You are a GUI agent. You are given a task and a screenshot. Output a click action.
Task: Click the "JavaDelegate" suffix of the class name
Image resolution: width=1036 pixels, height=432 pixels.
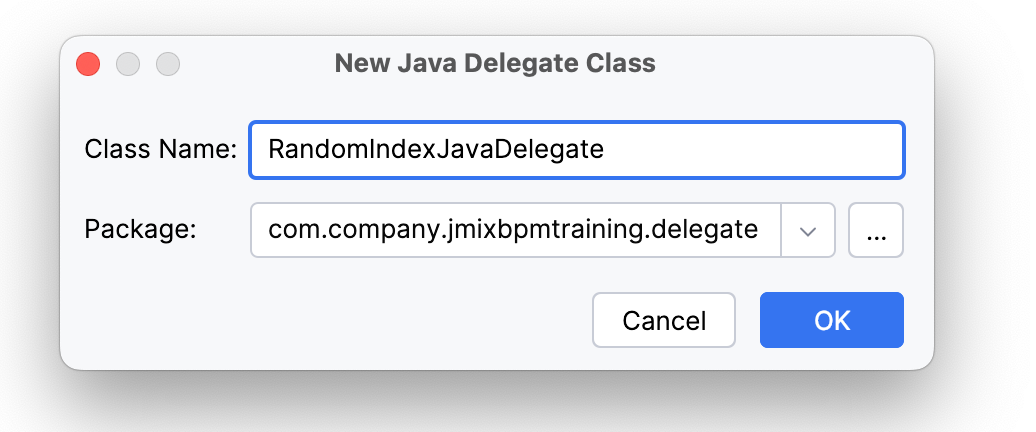click(542, 150)
